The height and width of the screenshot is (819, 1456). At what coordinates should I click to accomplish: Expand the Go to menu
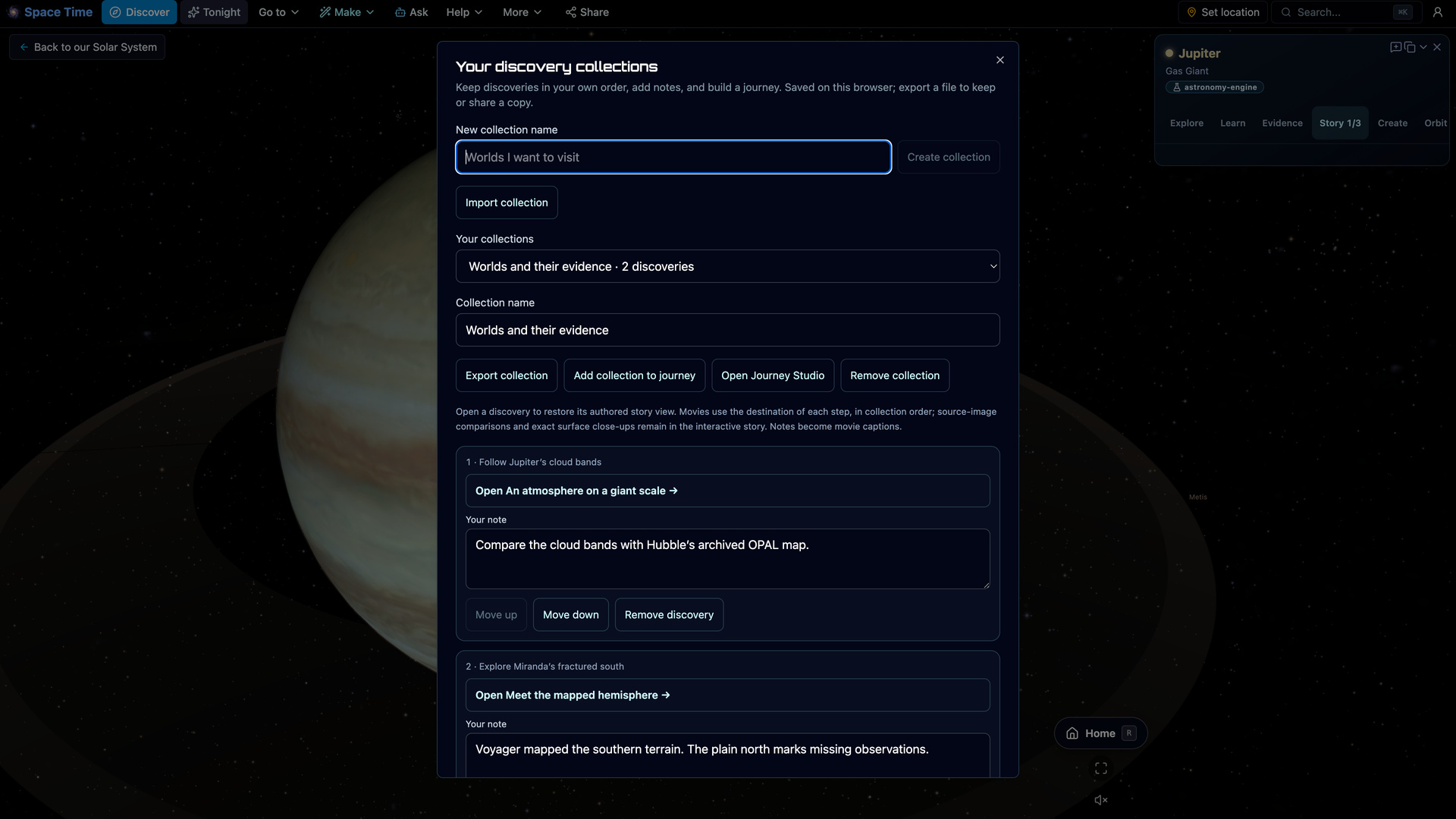pyautogui.click(x=278, y=12)
